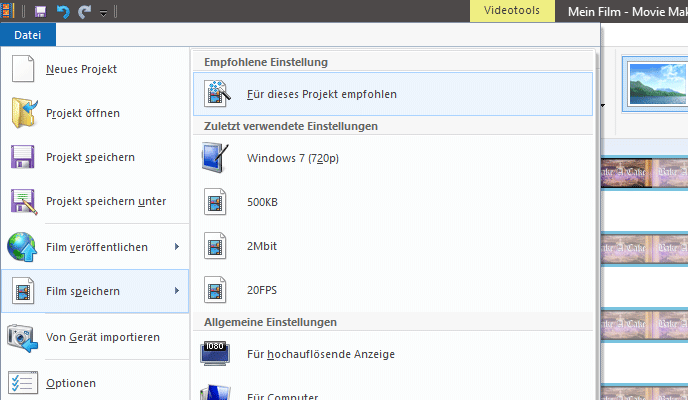Choose Projekt speichern
Viewport: 688px width, 400px height.
90,157
